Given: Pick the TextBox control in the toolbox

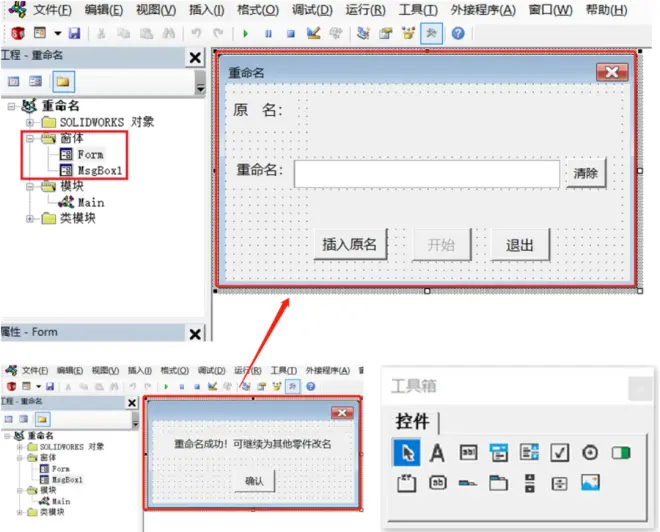Looking at the screenshot, I should tap(468, 452).
